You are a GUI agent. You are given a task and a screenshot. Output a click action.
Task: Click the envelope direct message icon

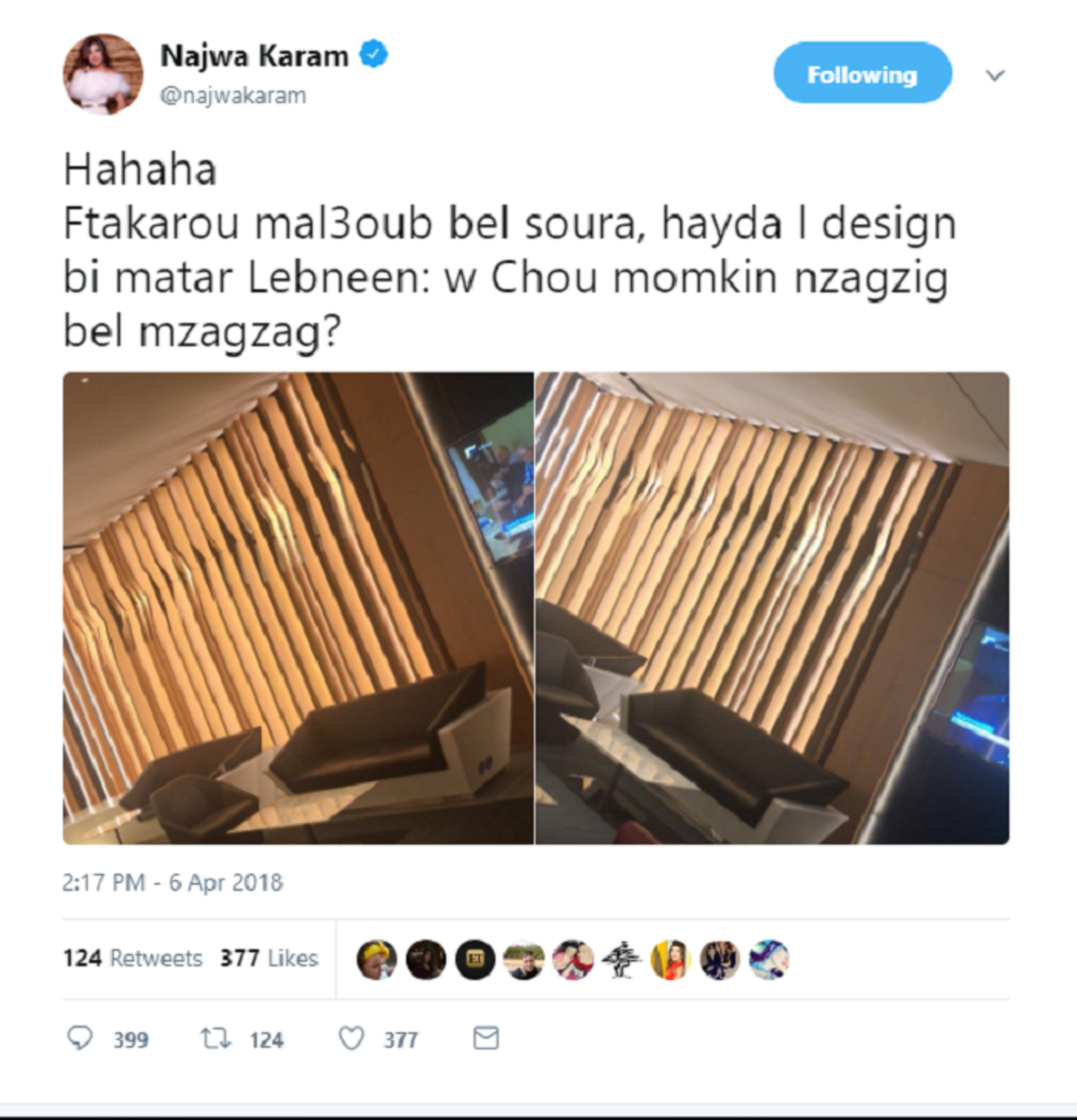(486, 1038)
